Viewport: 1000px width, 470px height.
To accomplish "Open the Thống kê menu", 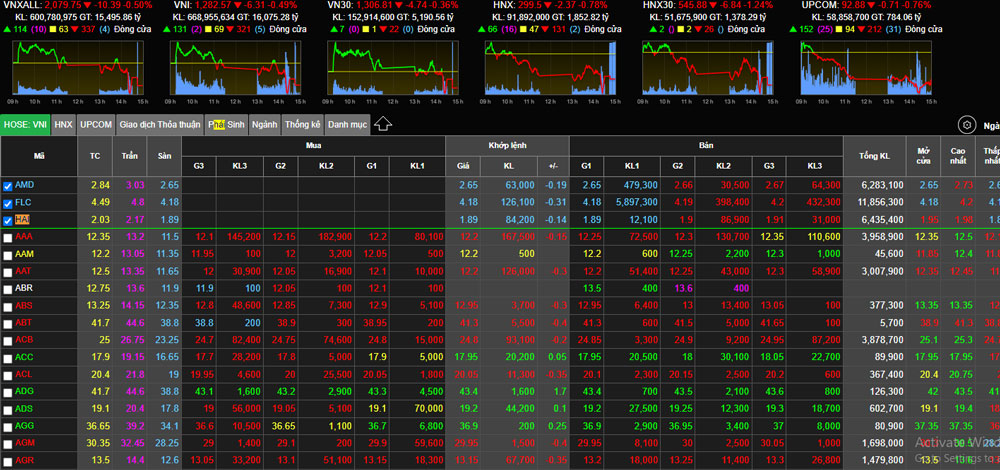I will click(302, 125).
